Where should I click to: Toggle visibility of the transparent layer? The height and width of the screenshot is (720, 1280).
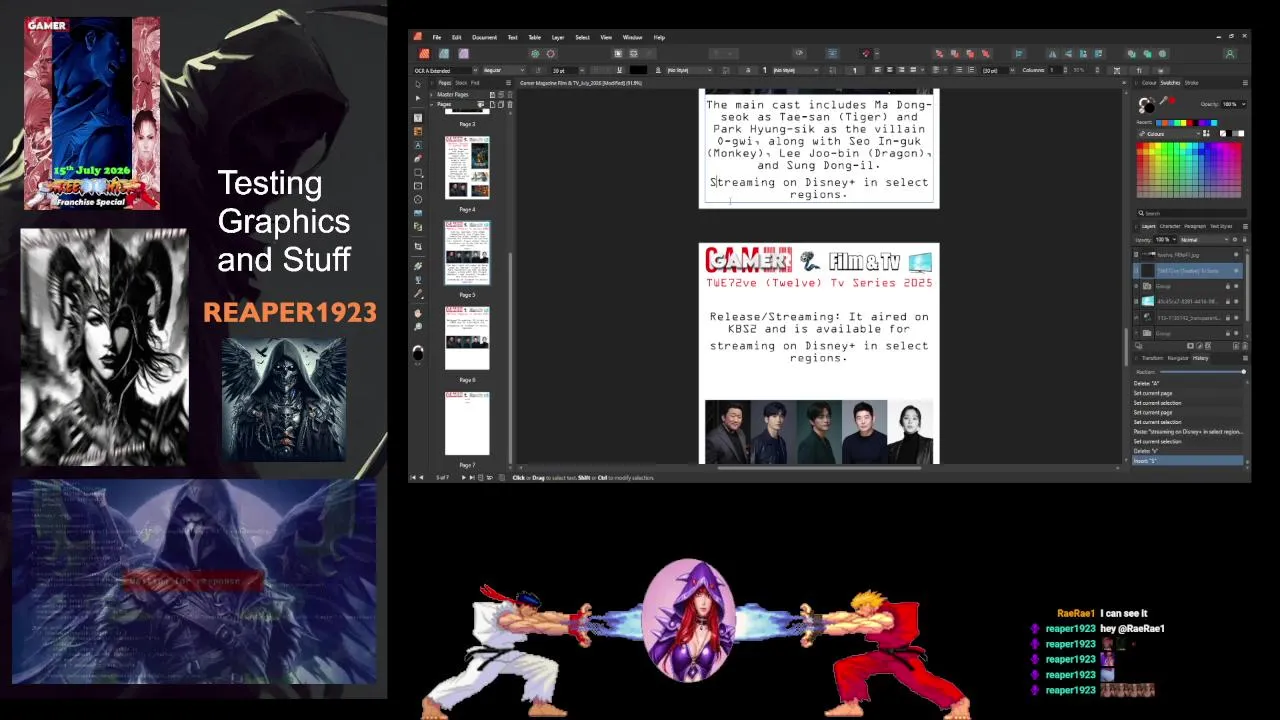[1236, 318]
